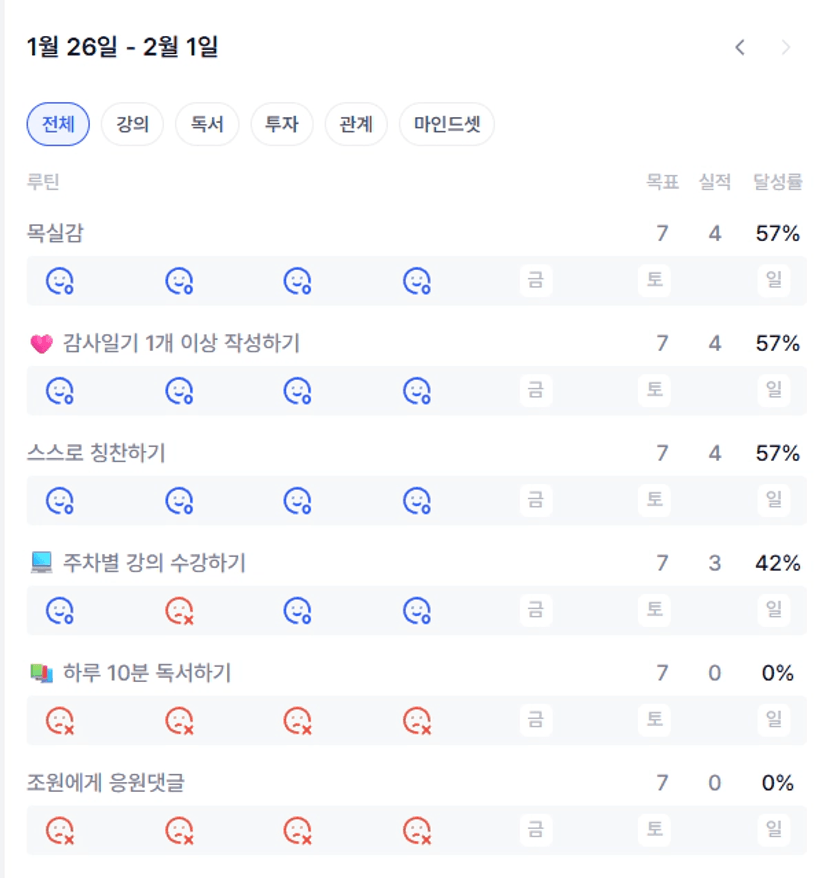Click the next week right chevron
Image resolution: width=827 pixels, height=878 pixels.
[x=786, y=47]
